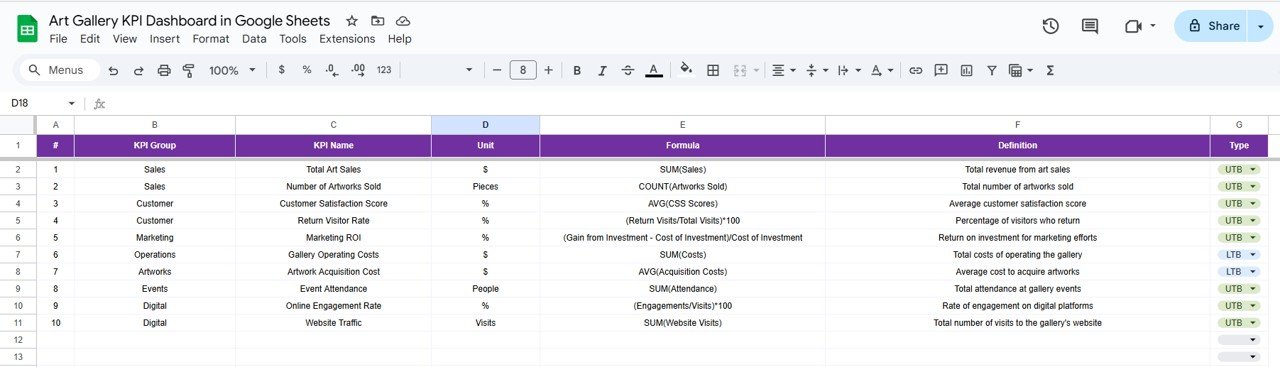
Task: Add a comment from the toolbar
Action: pos(941,70)
